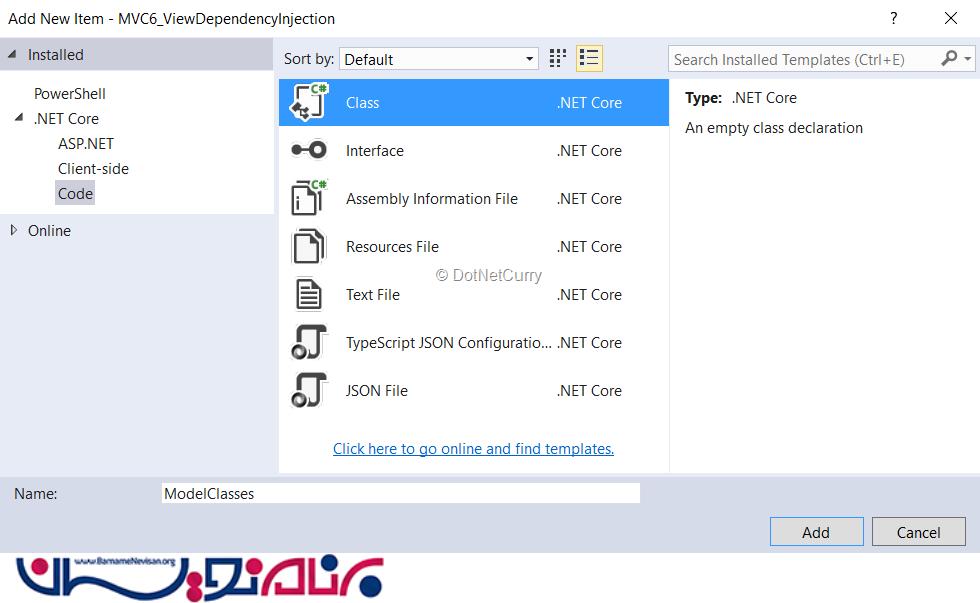Click the Assembly Information File icon
The width and height of the screenshot is (980, 603).
pyautogui.click(x=309, y=197)
